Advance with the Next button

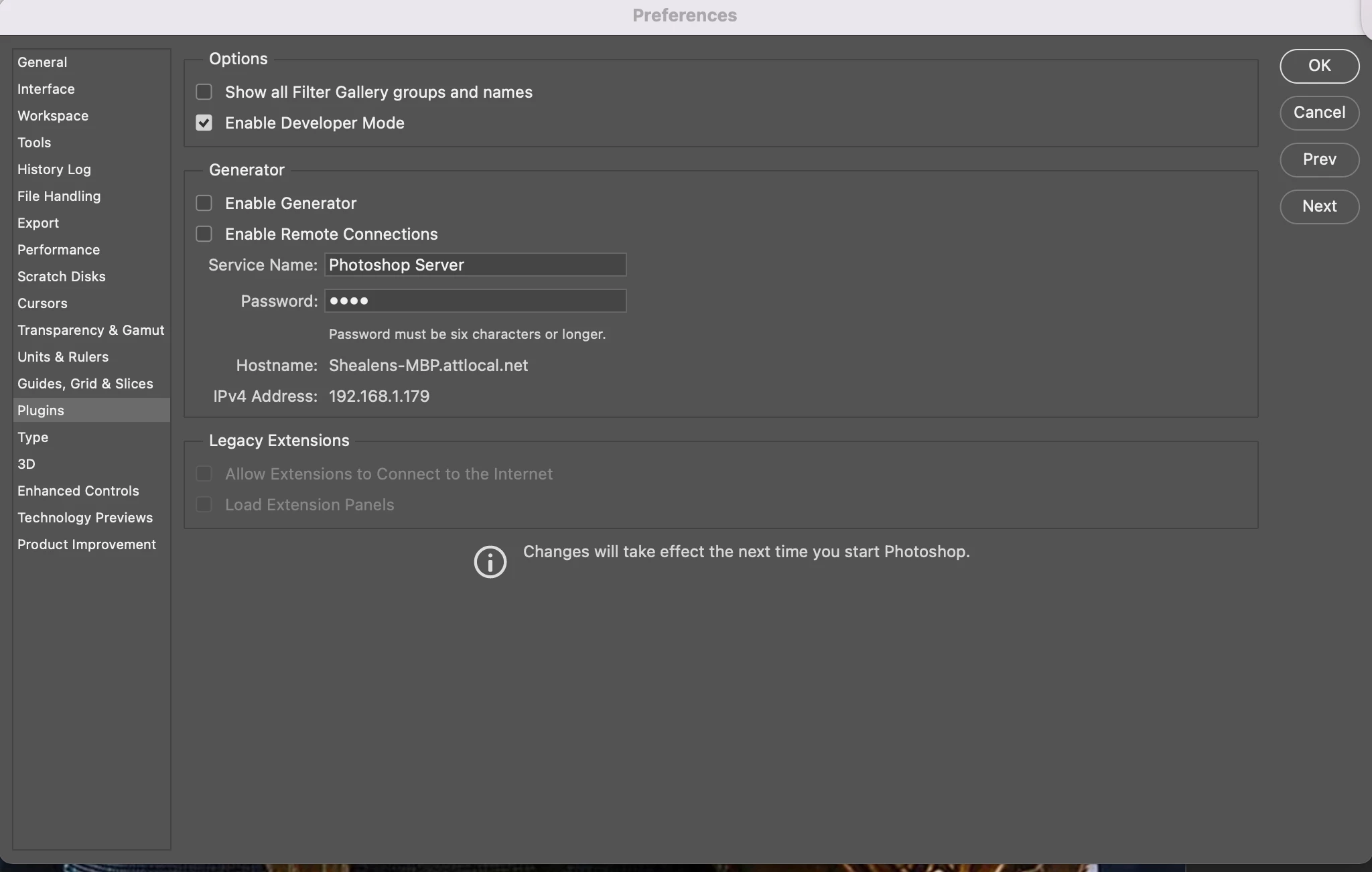coord(1318,206)
